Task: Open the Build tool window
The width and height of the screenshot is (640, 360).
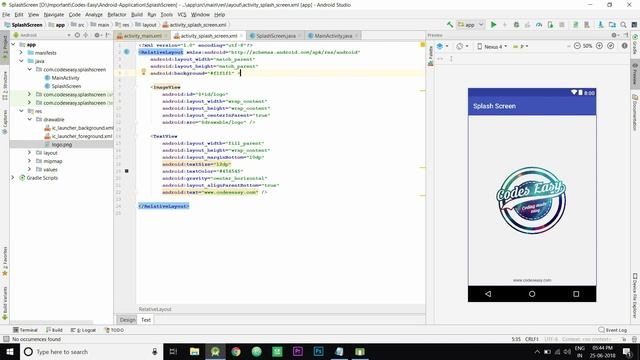Action: click(54, 330)
